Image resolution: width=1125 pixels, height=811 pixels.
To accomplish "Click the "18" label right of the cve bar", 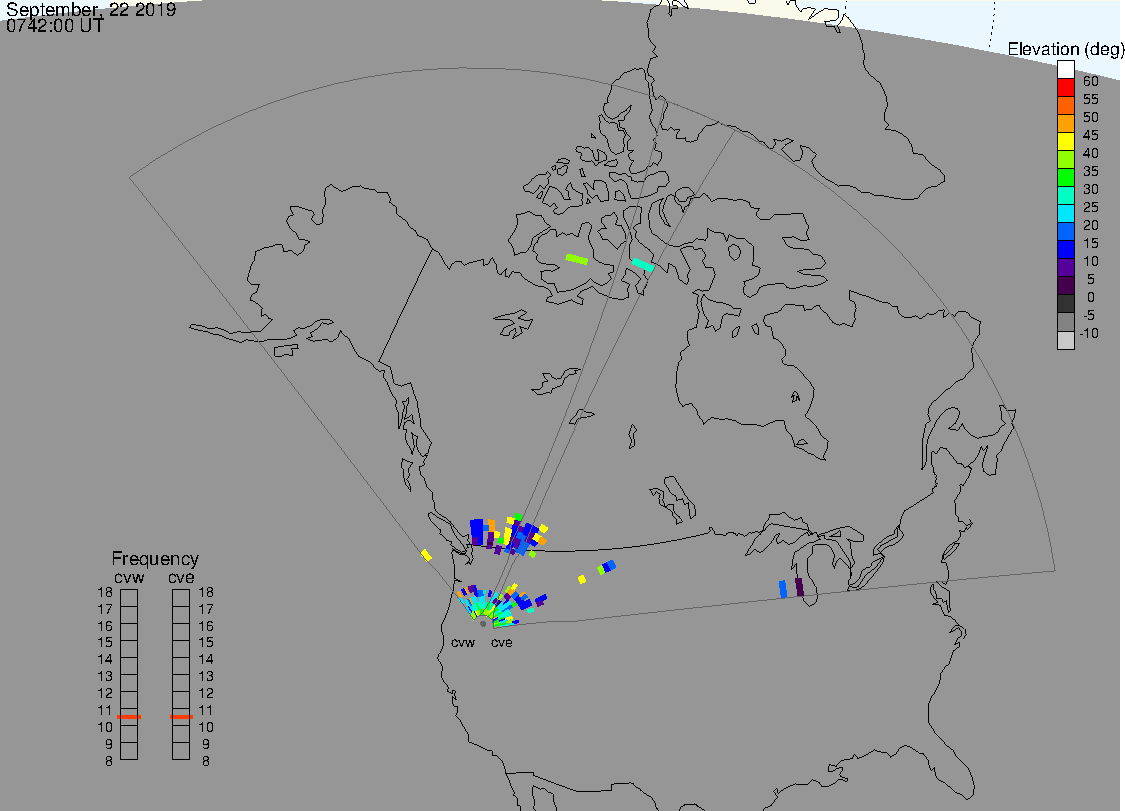I will tap(206, 593).
